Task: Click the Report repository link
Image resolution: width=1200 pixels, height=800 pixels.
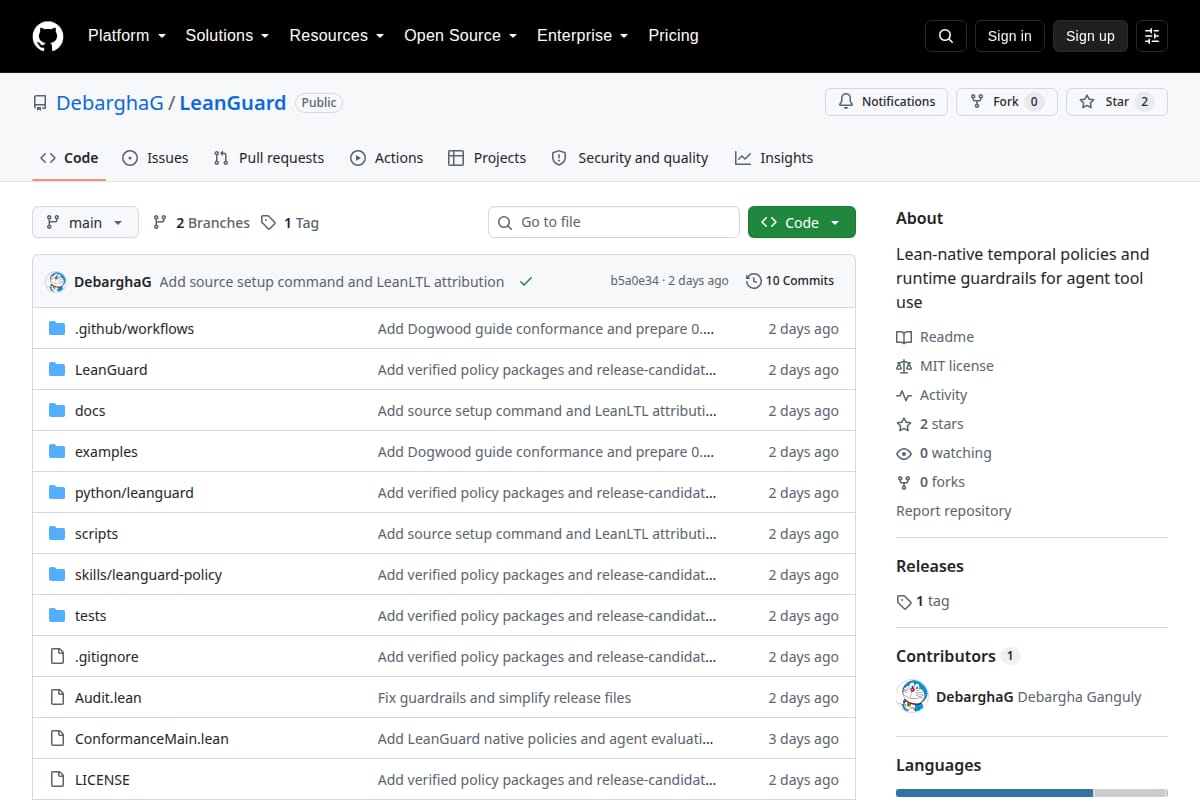Action: click(953, 511)
